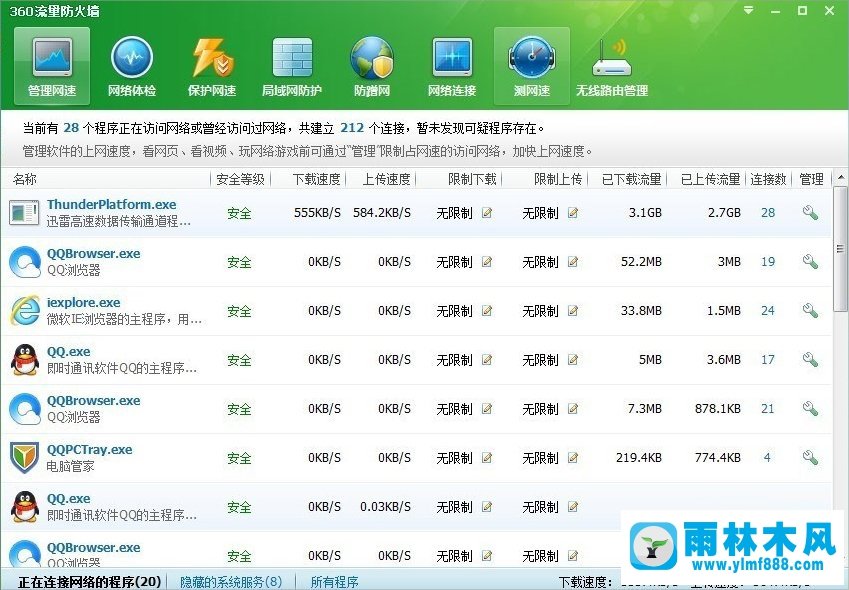Edit download limit for QQ.exe uploading 0.03KB/S

(x=487, y=507)
